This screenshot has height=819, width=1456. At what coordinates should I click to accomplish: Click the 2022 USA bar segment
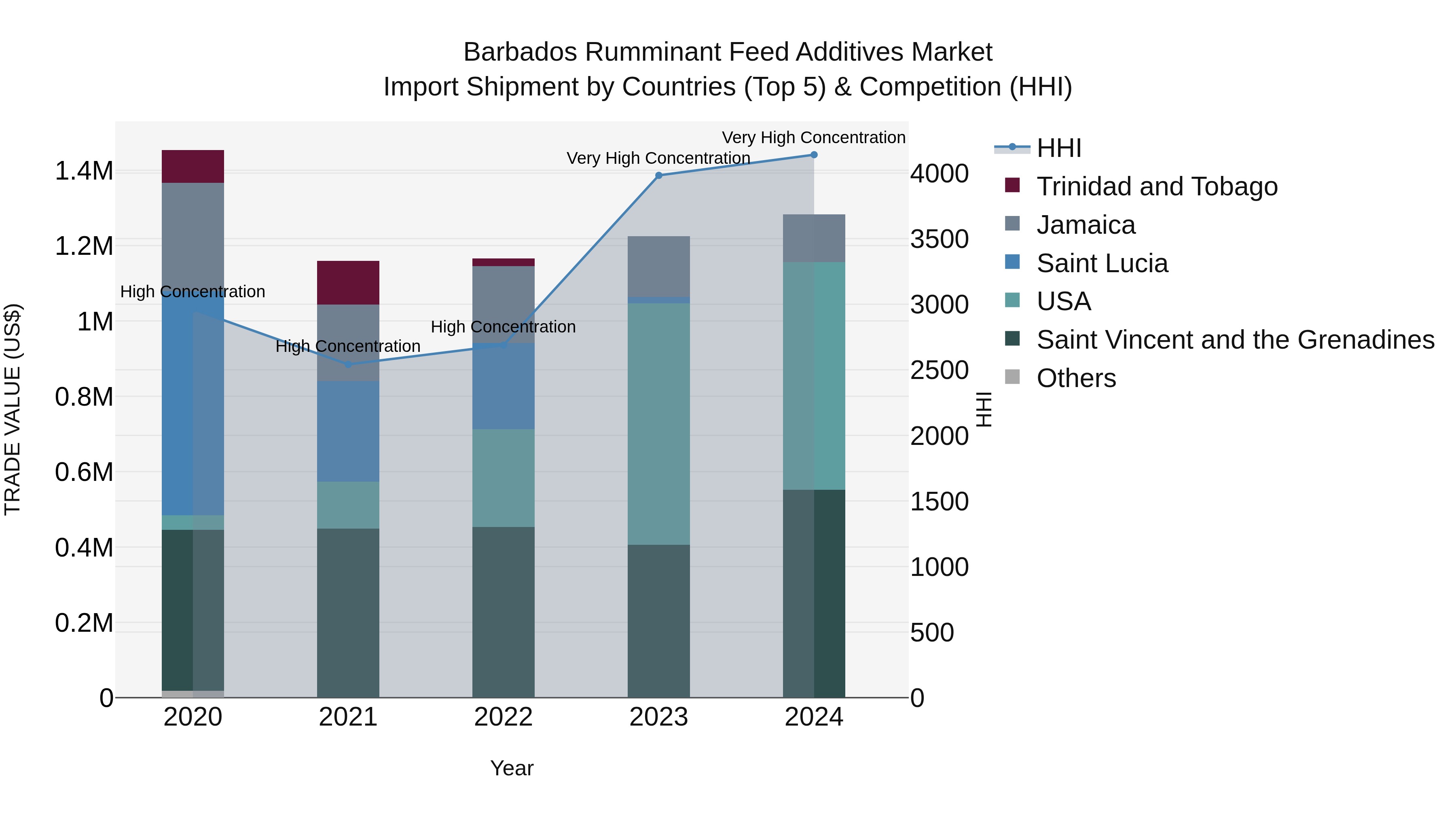504,478
